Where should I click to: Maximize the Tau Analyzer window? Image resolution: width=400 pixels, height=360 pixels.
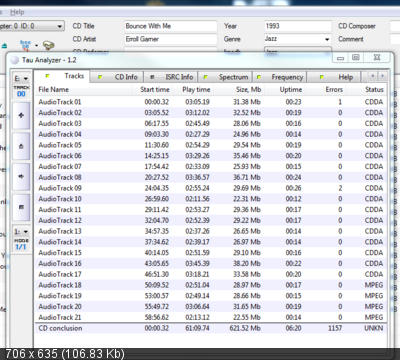[x=356, y=58]
